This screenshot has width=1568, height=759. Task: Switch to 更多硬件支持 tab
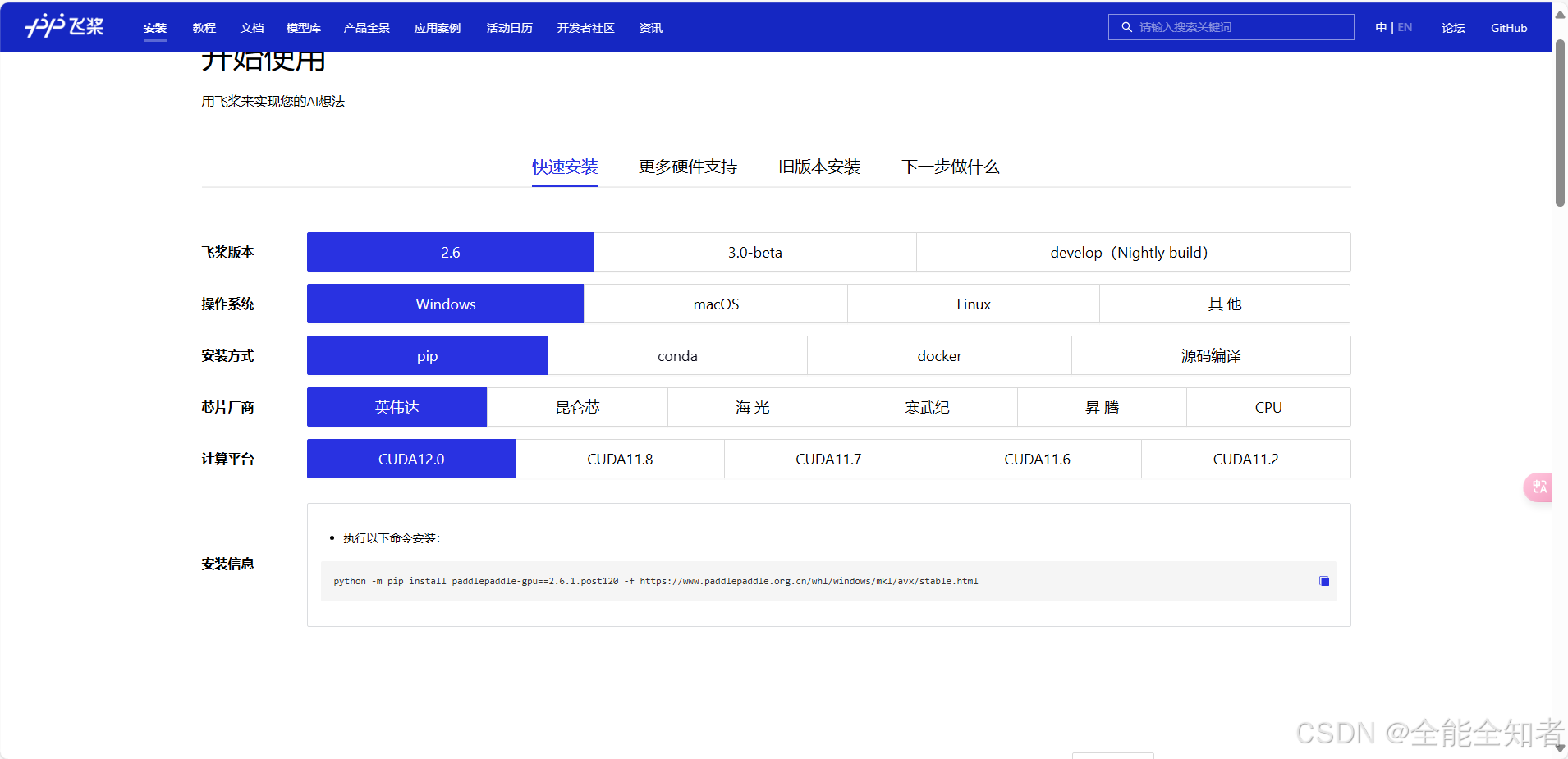point(688,167)
